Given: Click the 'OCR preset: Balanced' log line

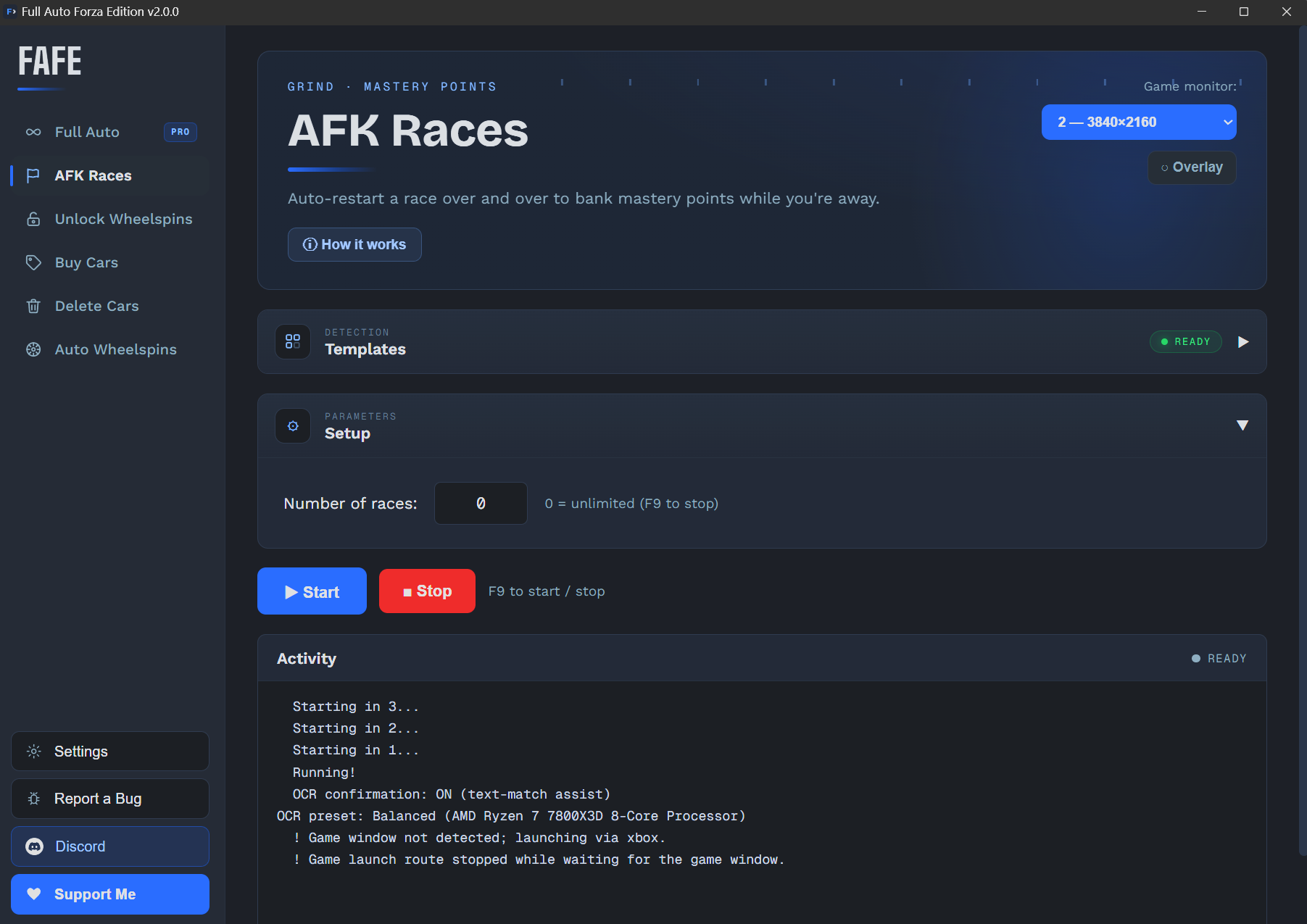Looking at the screenshot, I should [511, 816].
